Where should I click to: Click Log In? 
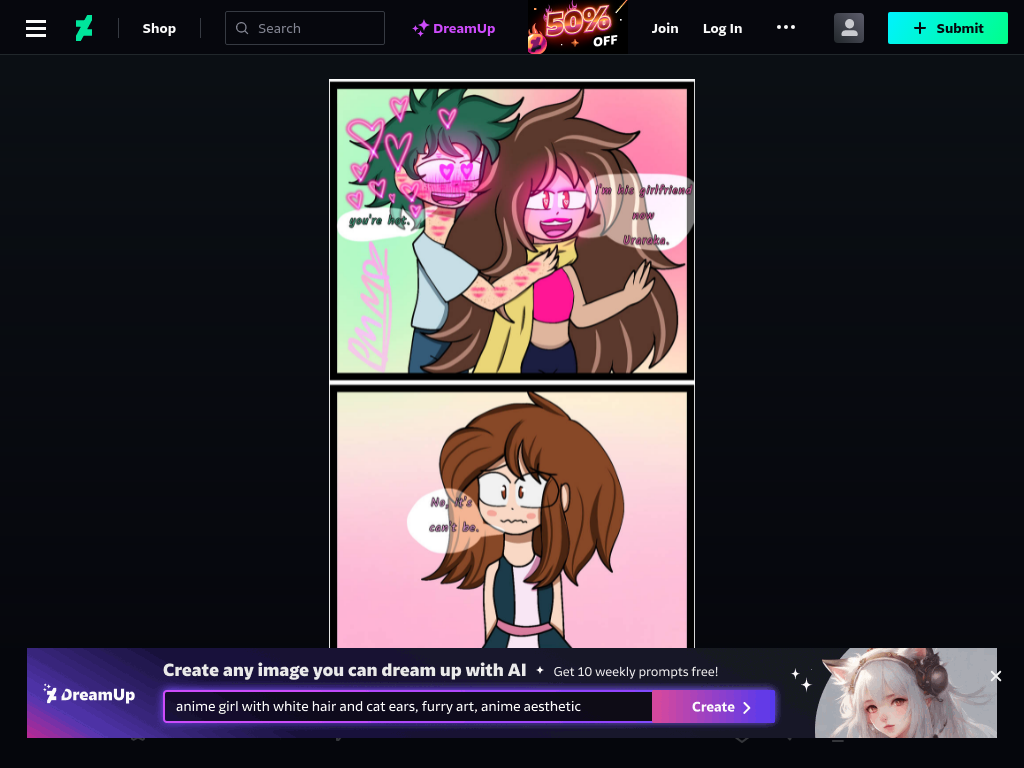722,28
